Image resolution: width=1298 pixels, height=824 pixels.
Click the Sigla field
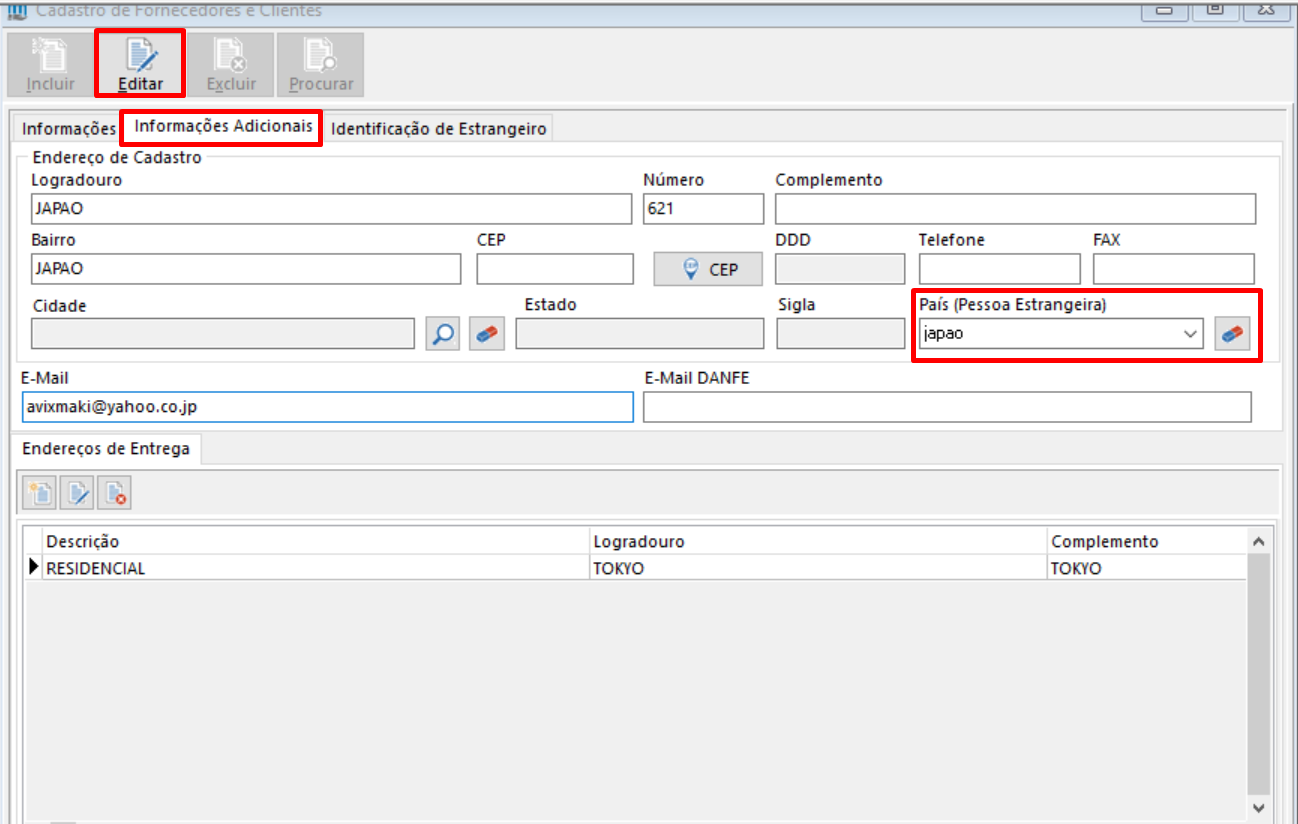pyautogui.click(x=840, y=334)
